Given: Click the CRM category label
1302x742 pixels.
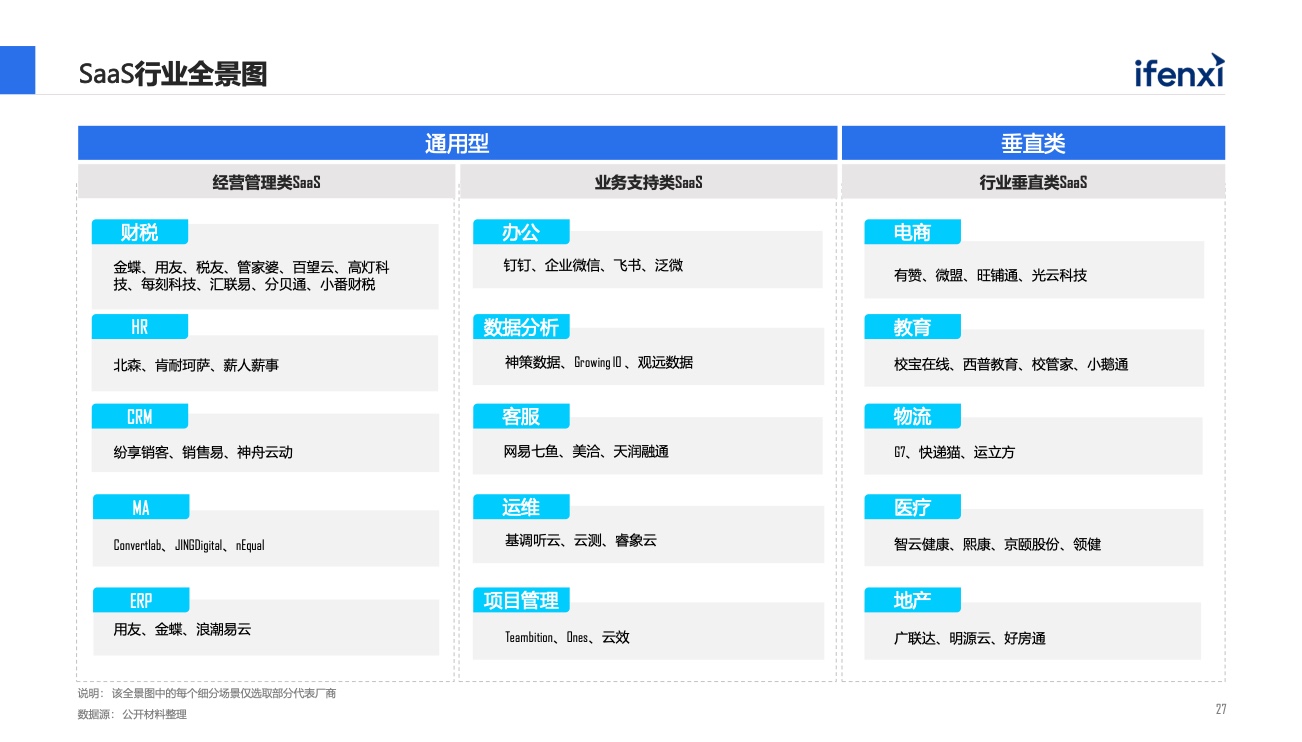Looking at the screenshot, I should (x=140, y=417).
